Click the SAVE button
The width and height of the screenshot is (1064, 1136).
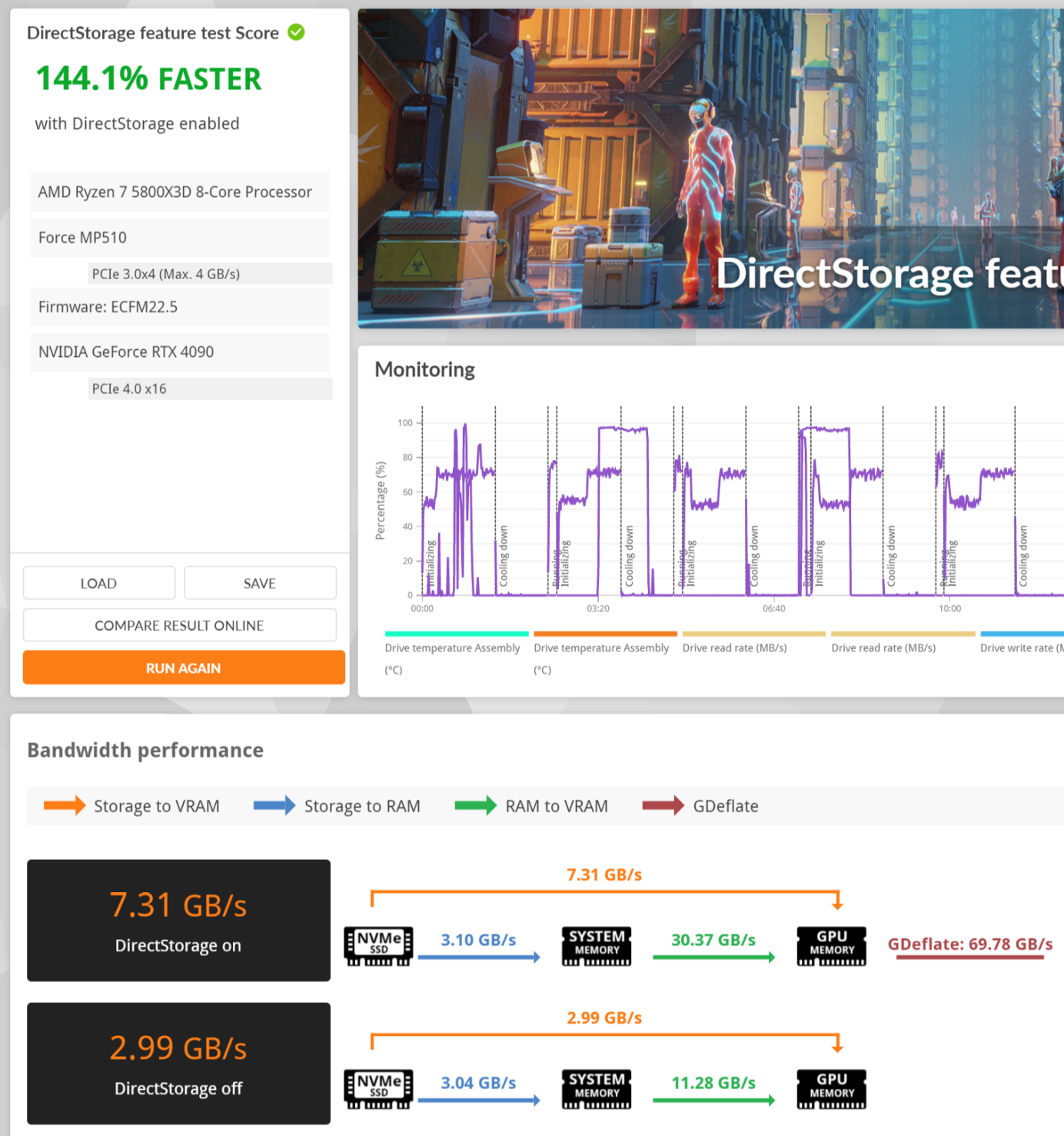point(260,583)
